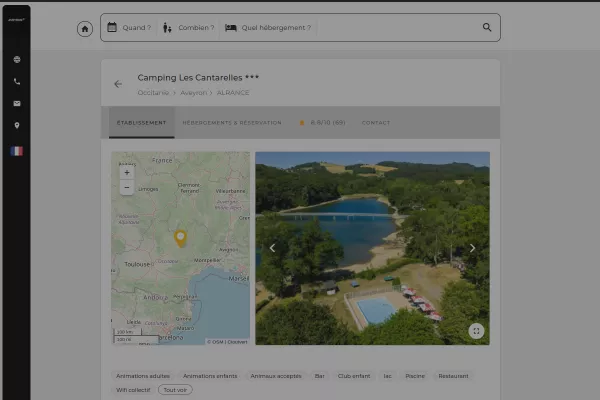Click the back arrow next to Camping title
The image size is (600, 400).
coord(118,84)
